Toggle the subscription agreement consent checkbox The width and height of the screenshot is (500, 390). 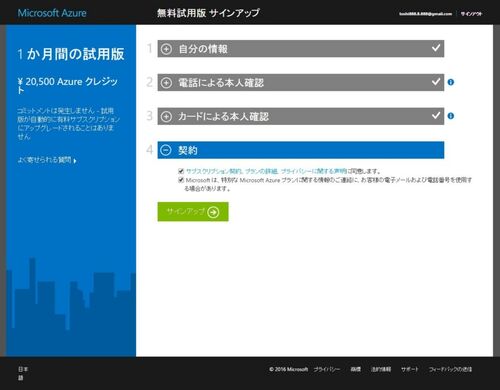point(181,171)
